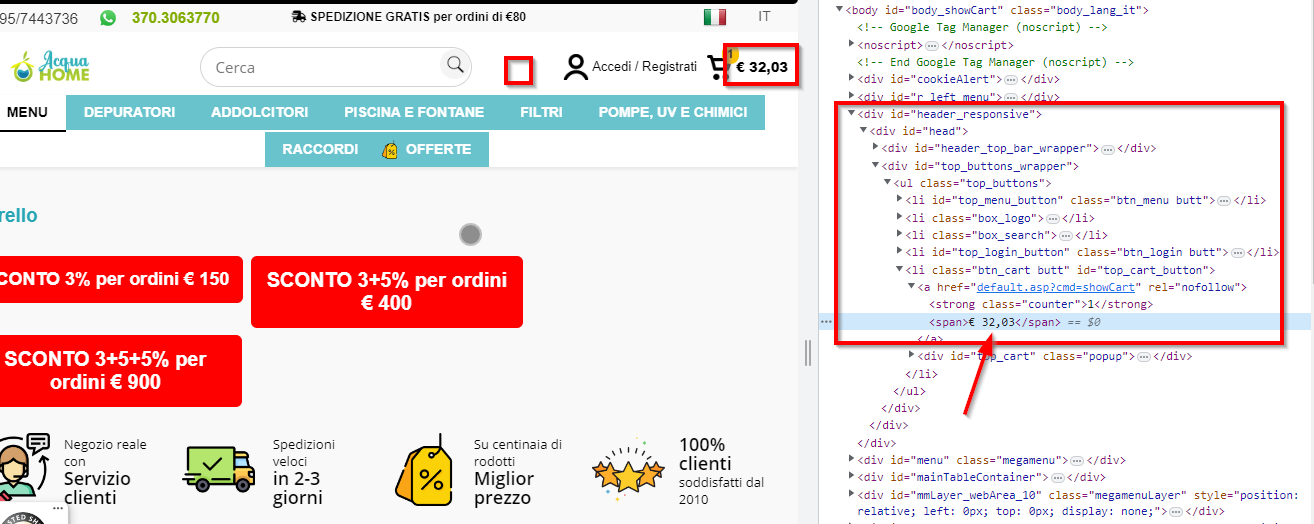1314x524 pixels.
Task: Open PISCINA E FONTANE menu item
Action: tap(414, 112)
